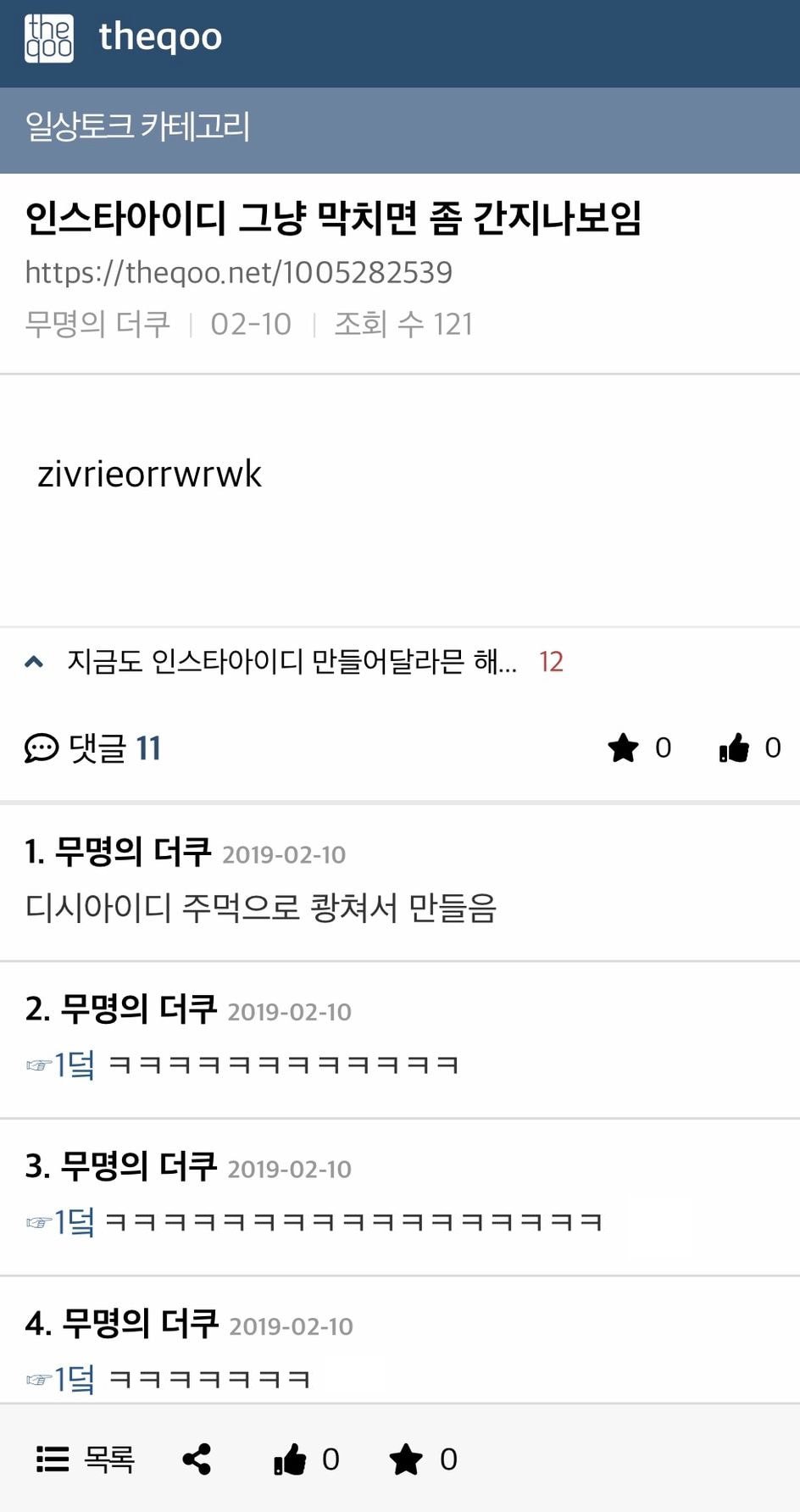Follow the ☞1덬 reply link in comment 4
800x1512 pixels.
60,1379
